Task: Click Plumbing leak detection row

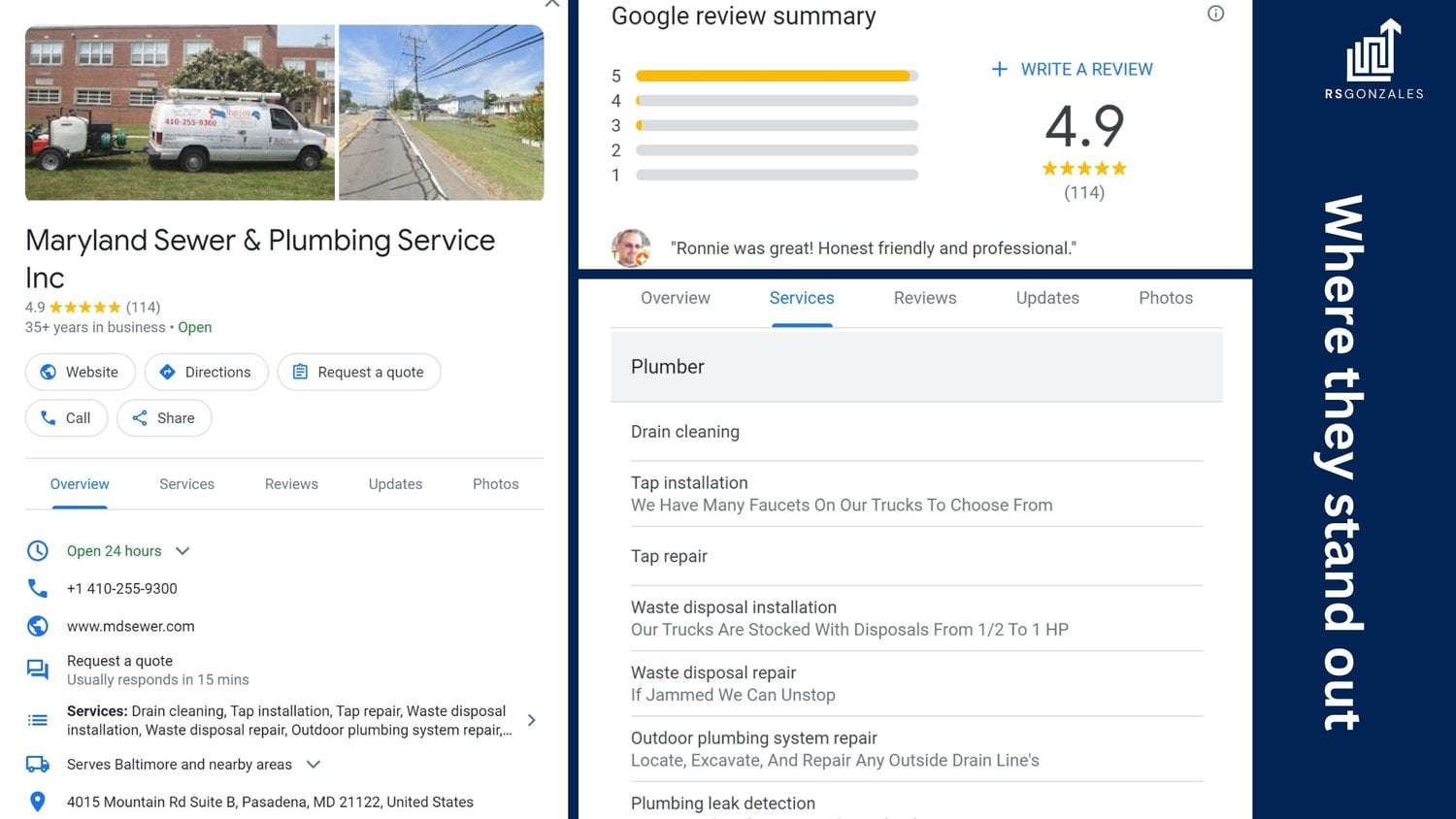Action: 916,803
